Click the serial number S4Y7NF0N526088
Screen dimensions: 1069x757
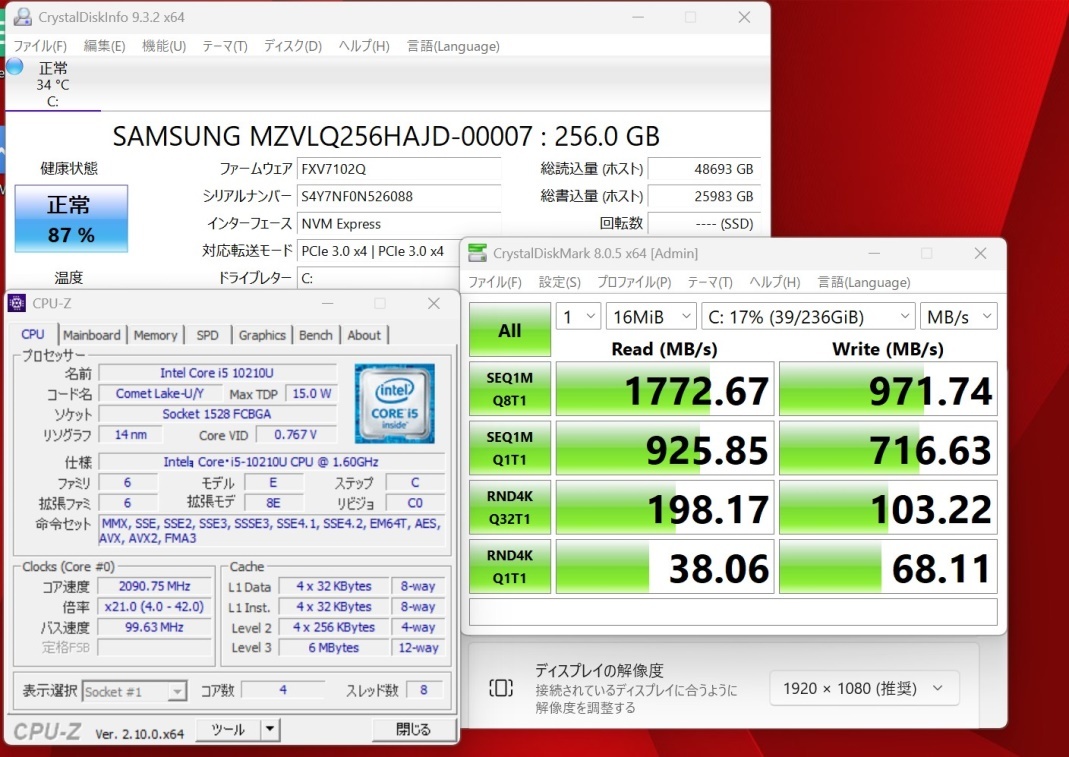399,196
